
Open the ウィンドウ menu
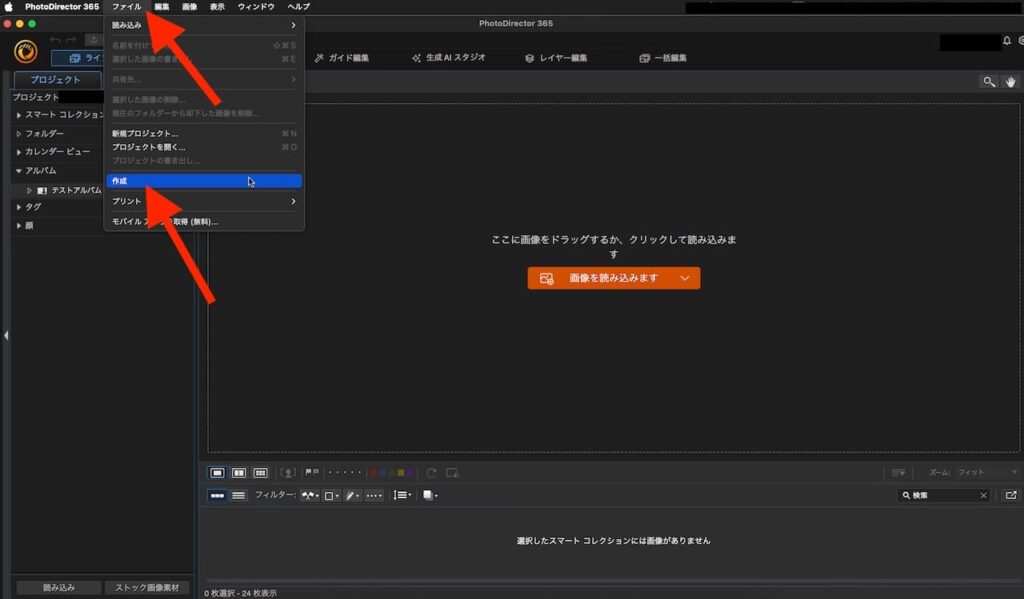coord(256,7)
